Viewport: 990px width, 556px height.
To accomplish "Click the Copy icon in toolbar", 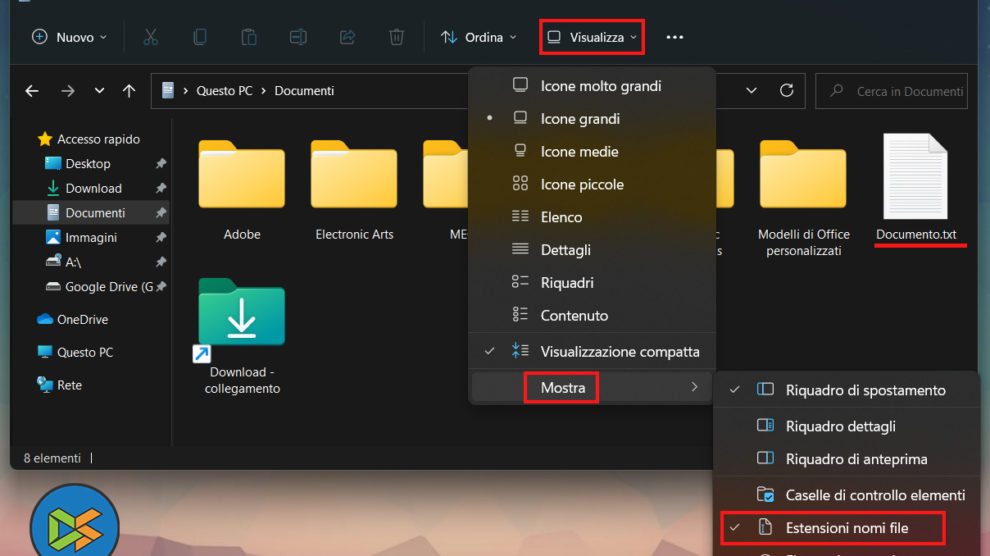I will 200,37.
